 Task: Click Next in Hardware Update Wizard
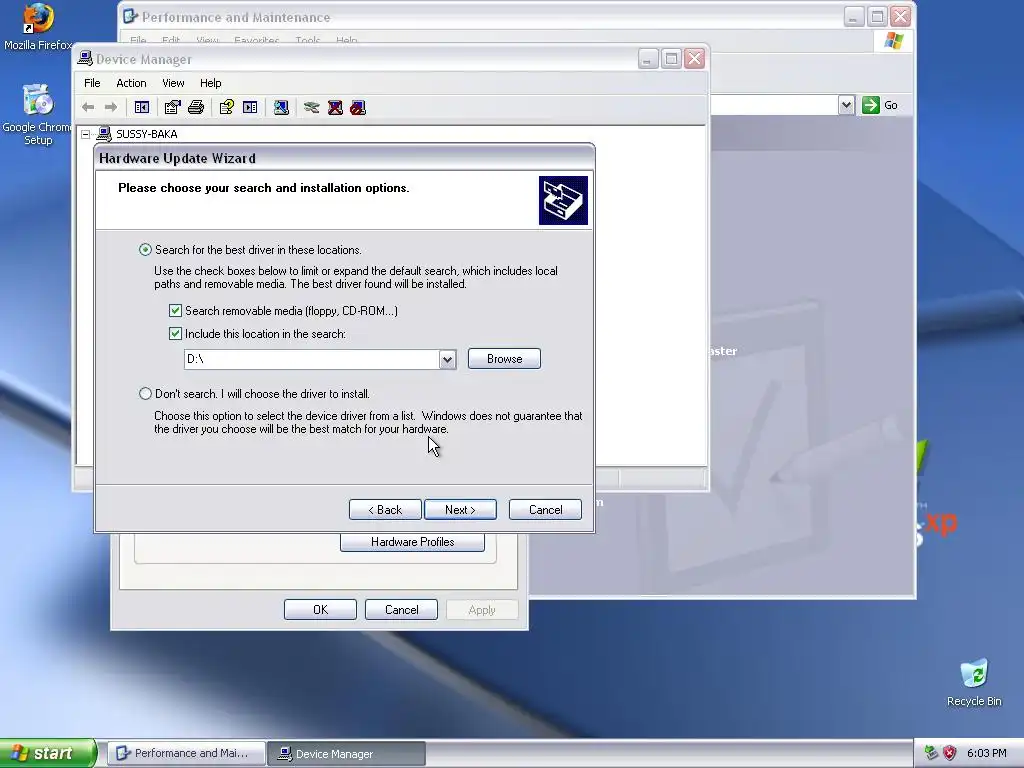pos(460,509)
